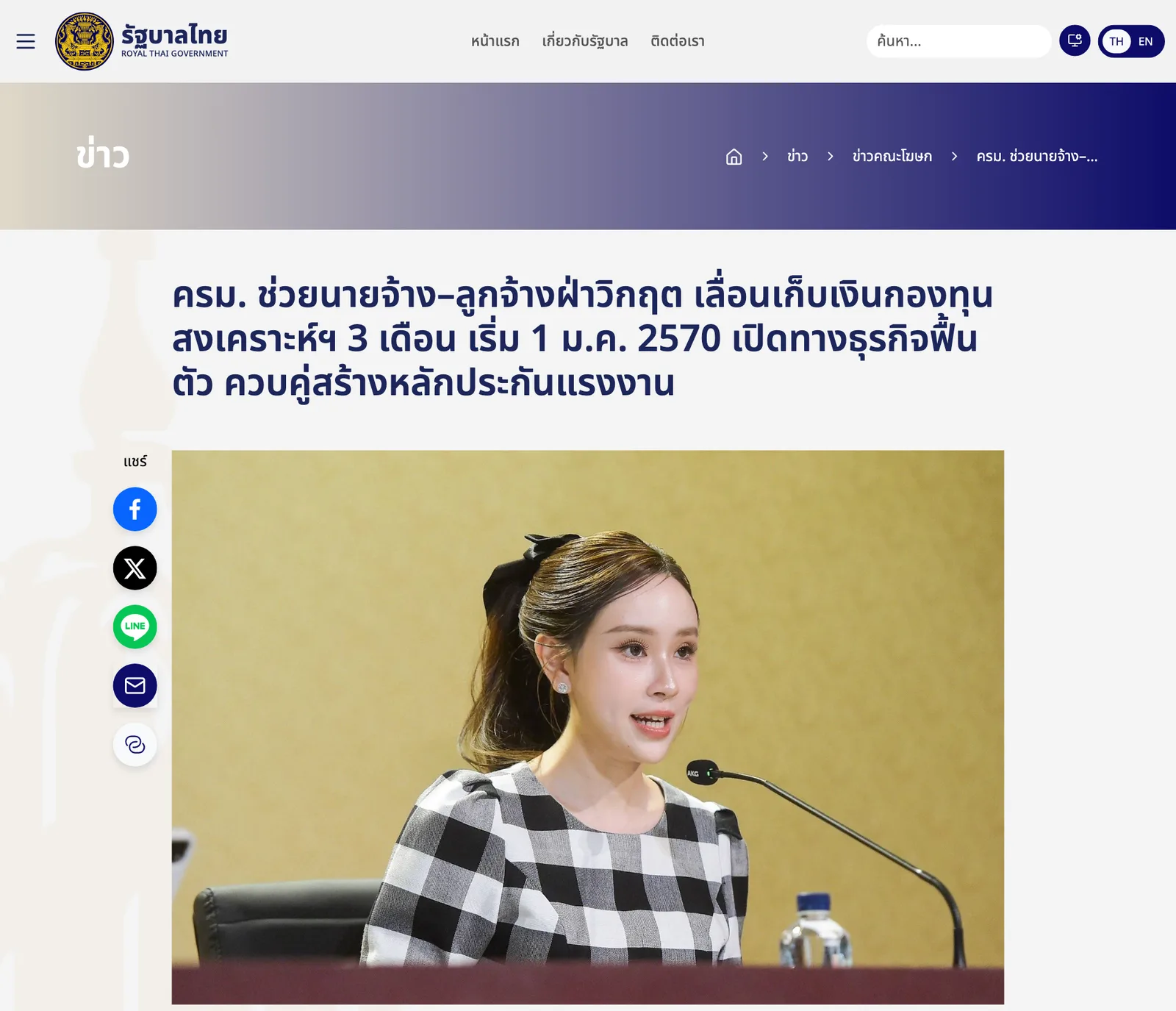This screenshot has height=1011, width=1176.
Task: Share article on Facebook
Action: tap(135, 509)
